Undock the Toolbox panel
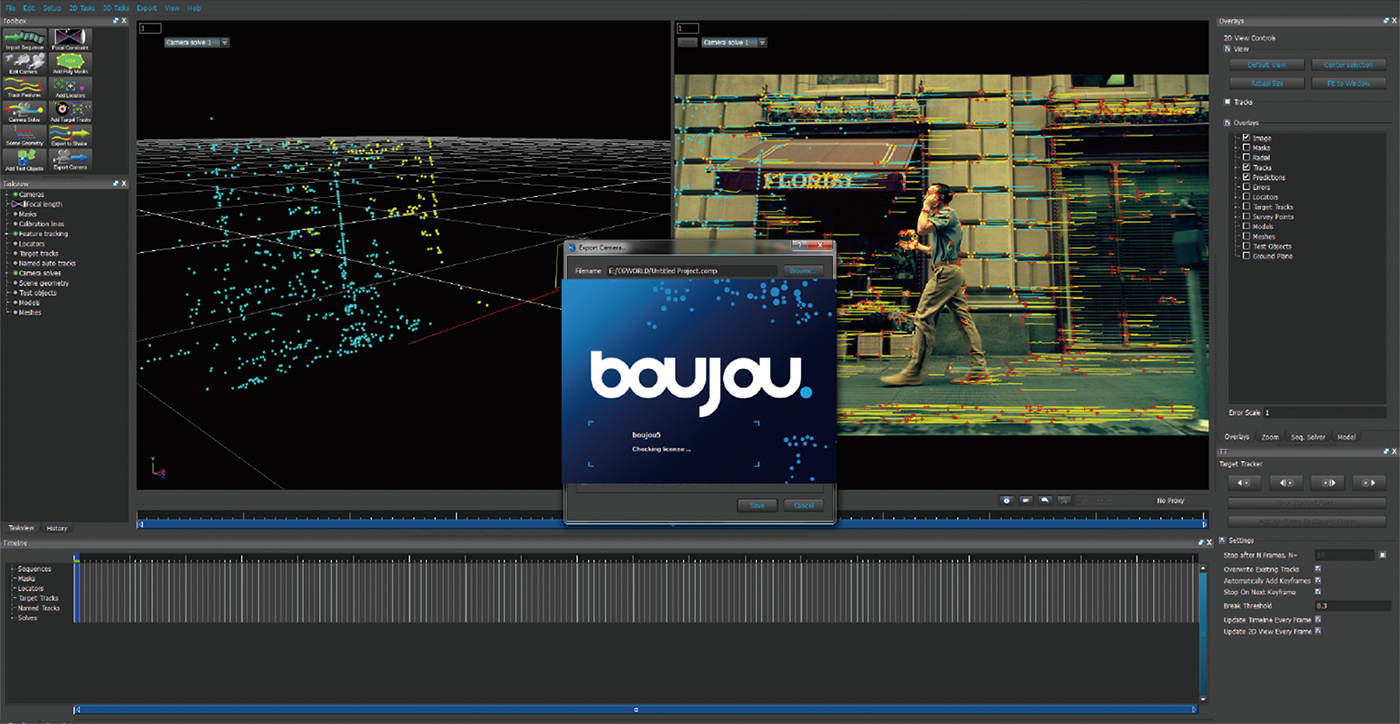This screenshot has width=1400, height=724. click(116, 20)
